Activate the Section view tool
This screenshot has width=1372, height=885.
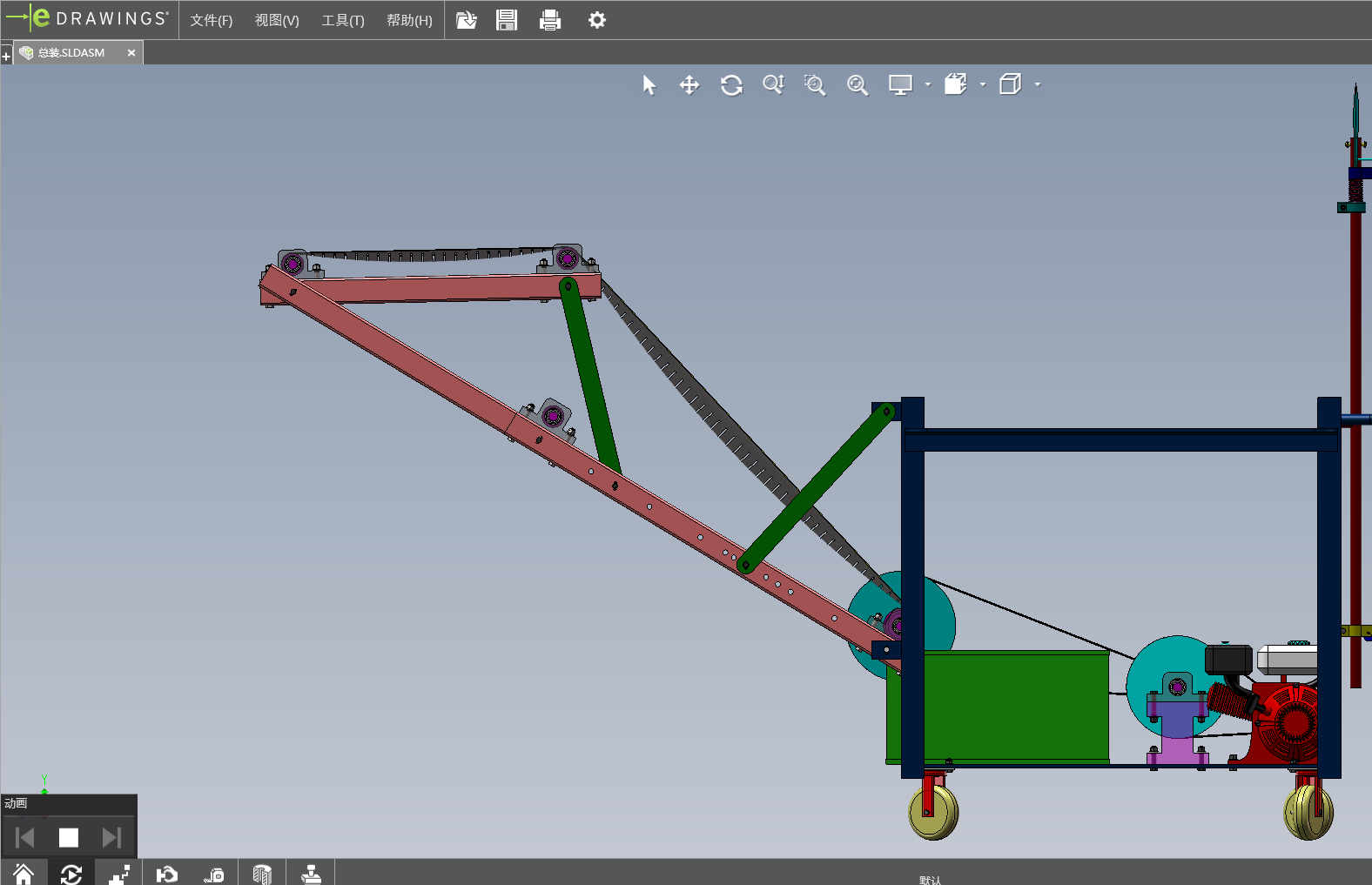click(x=262, y=874)
